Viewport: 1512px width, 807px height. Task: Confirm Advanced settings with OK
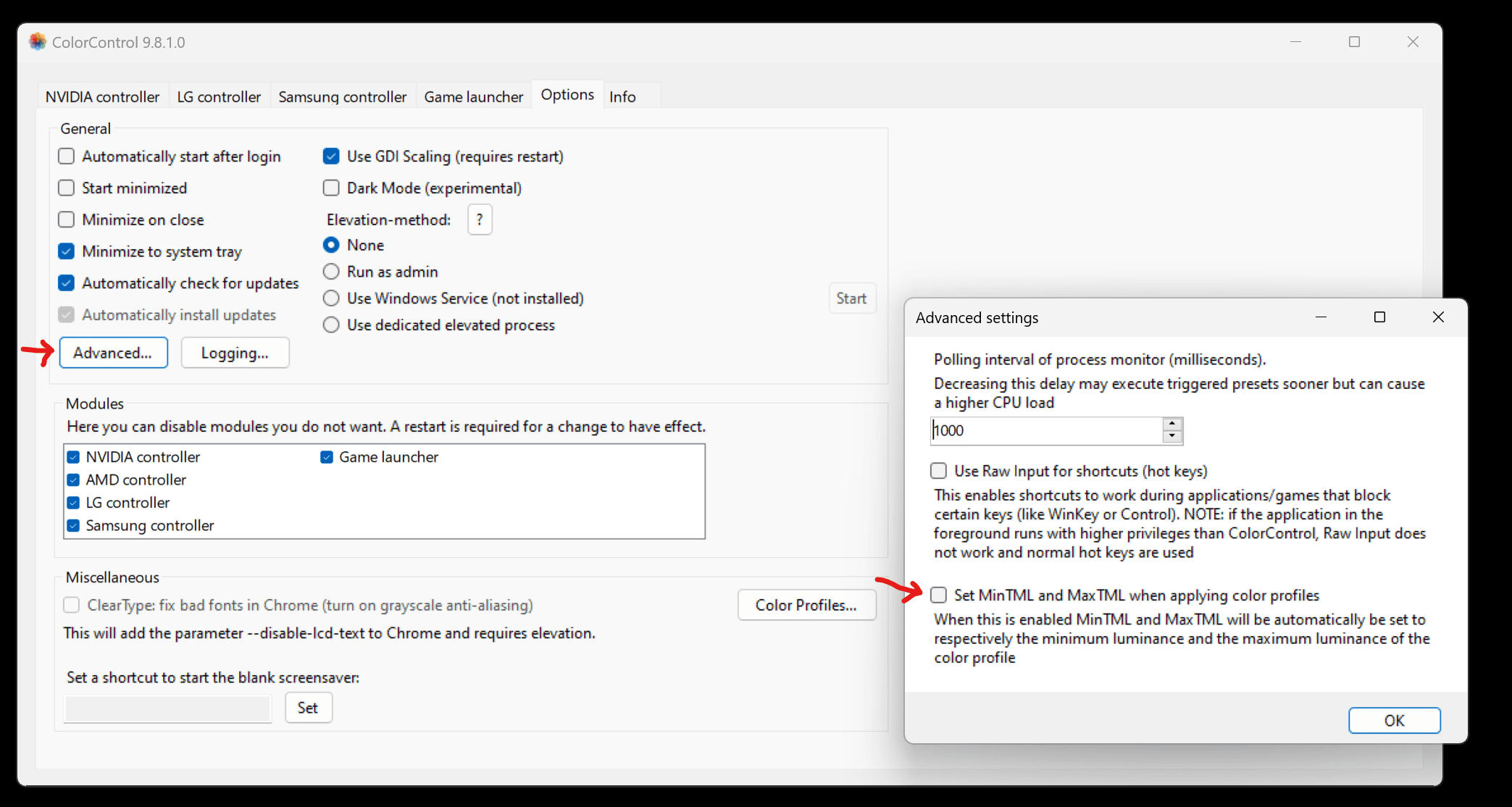coord(1394,721)
